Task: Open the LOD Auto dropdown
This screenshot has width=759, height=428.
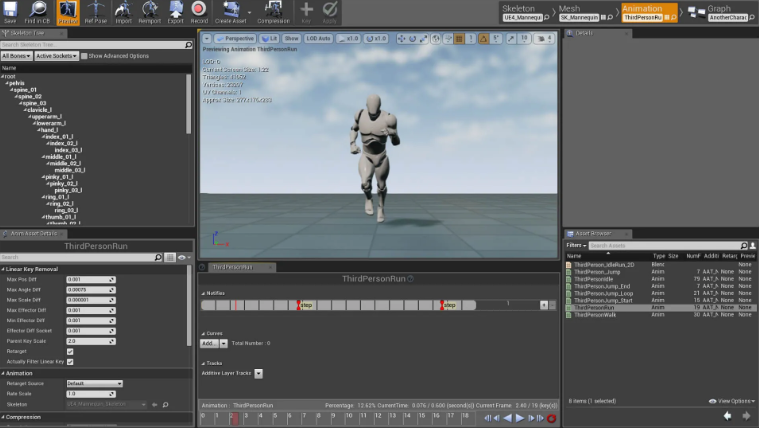Action: tap(318, 38)
